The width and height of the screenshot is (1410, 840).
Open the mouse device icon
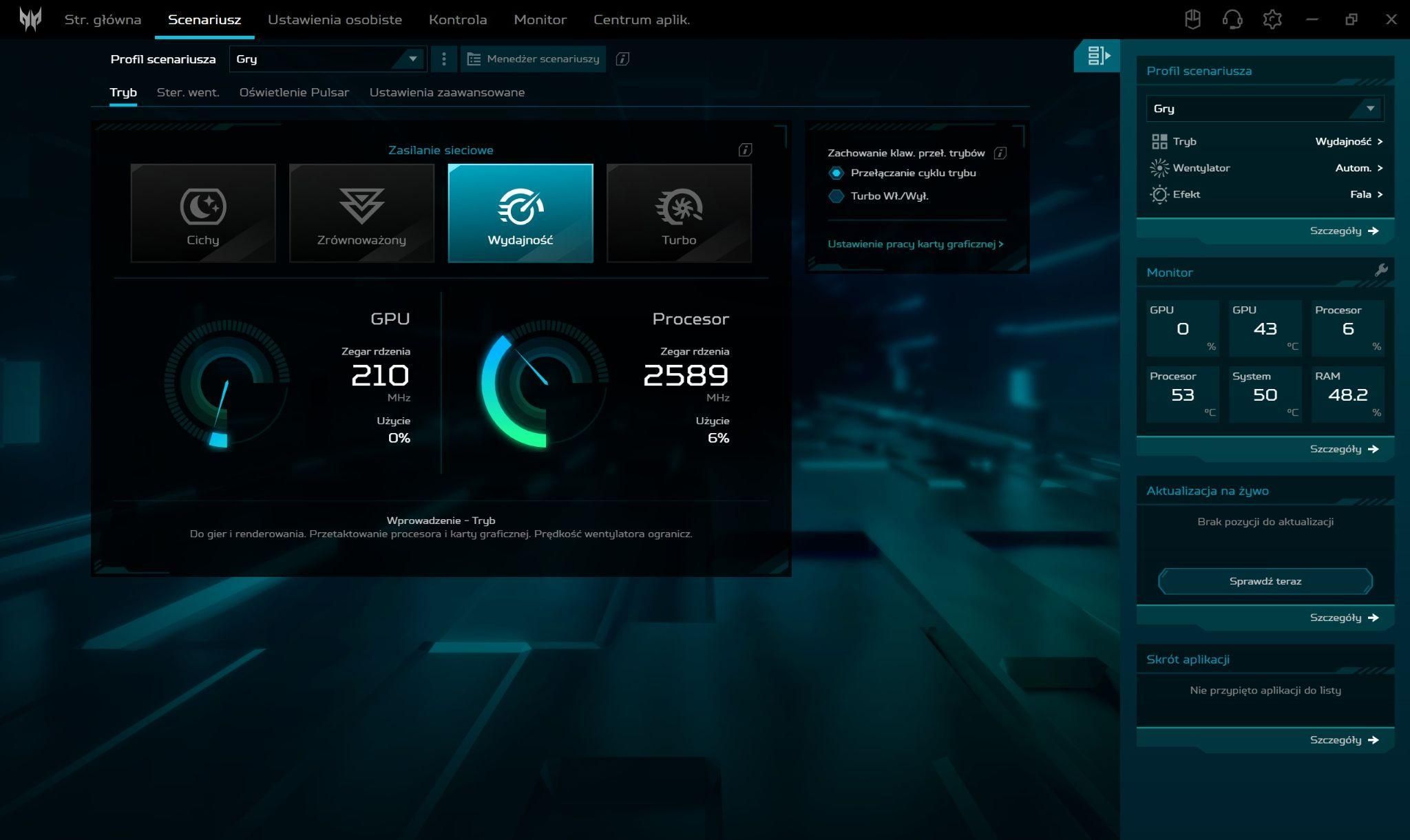point(1192,19)
